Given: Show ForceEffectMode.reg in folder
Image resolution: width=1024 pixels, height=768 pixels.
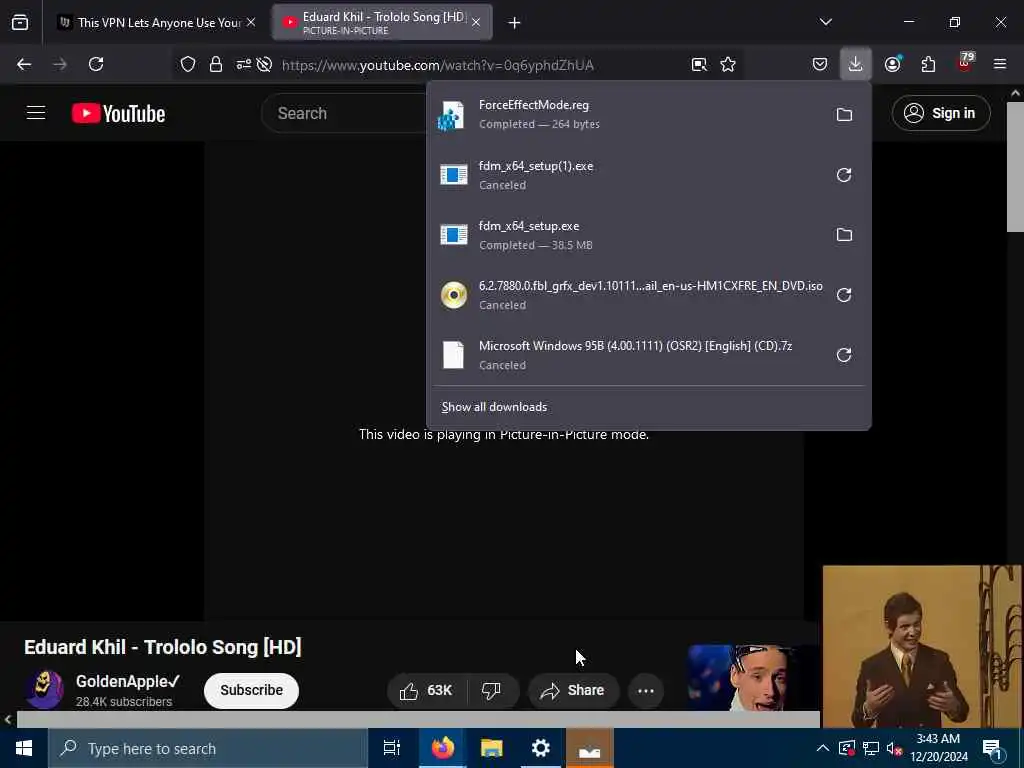Looking at the screenshot, I should pyautogui.click(x=844, y=115).
